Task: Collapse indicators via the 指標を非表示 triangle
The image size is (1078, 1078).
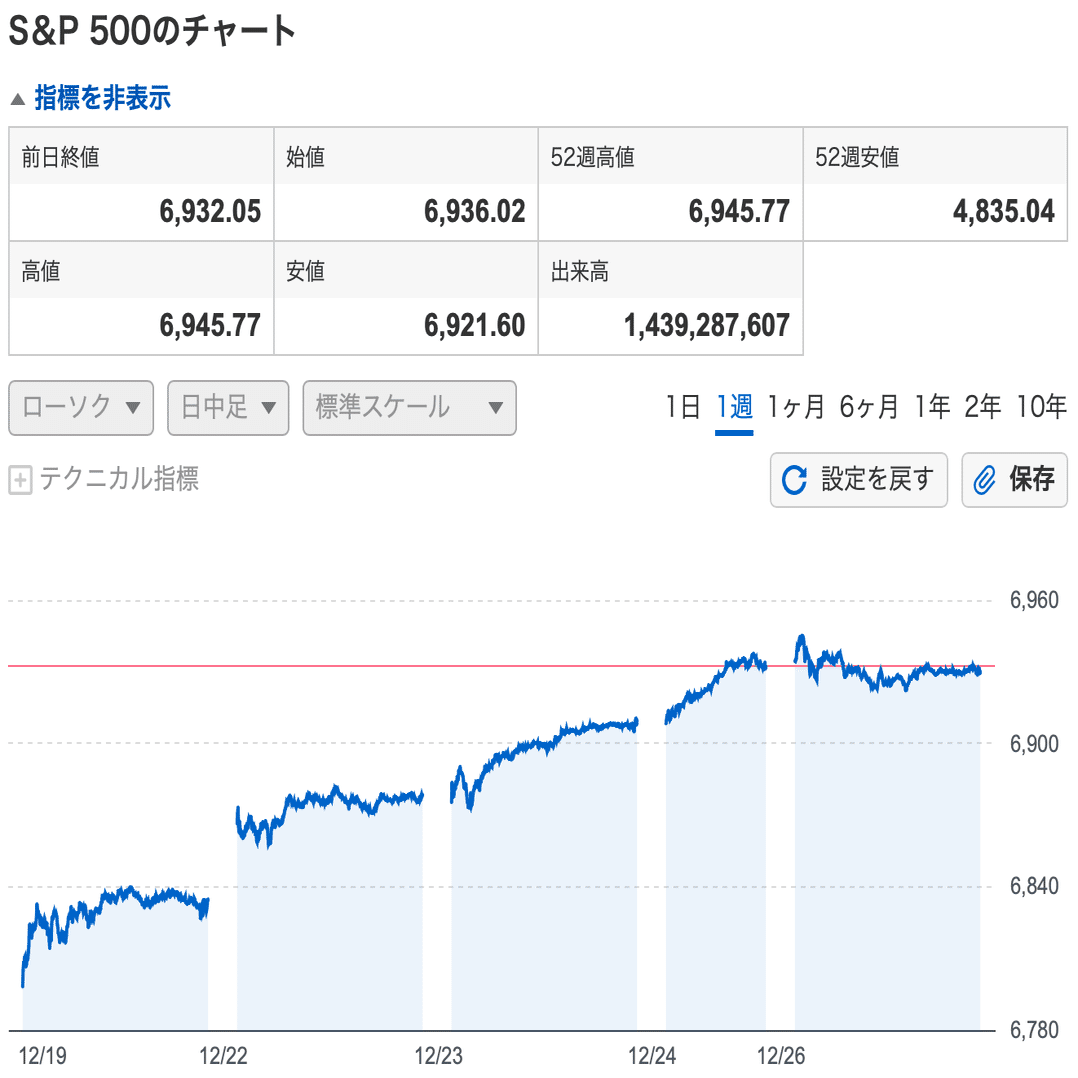Action: [x=18, y=99]
